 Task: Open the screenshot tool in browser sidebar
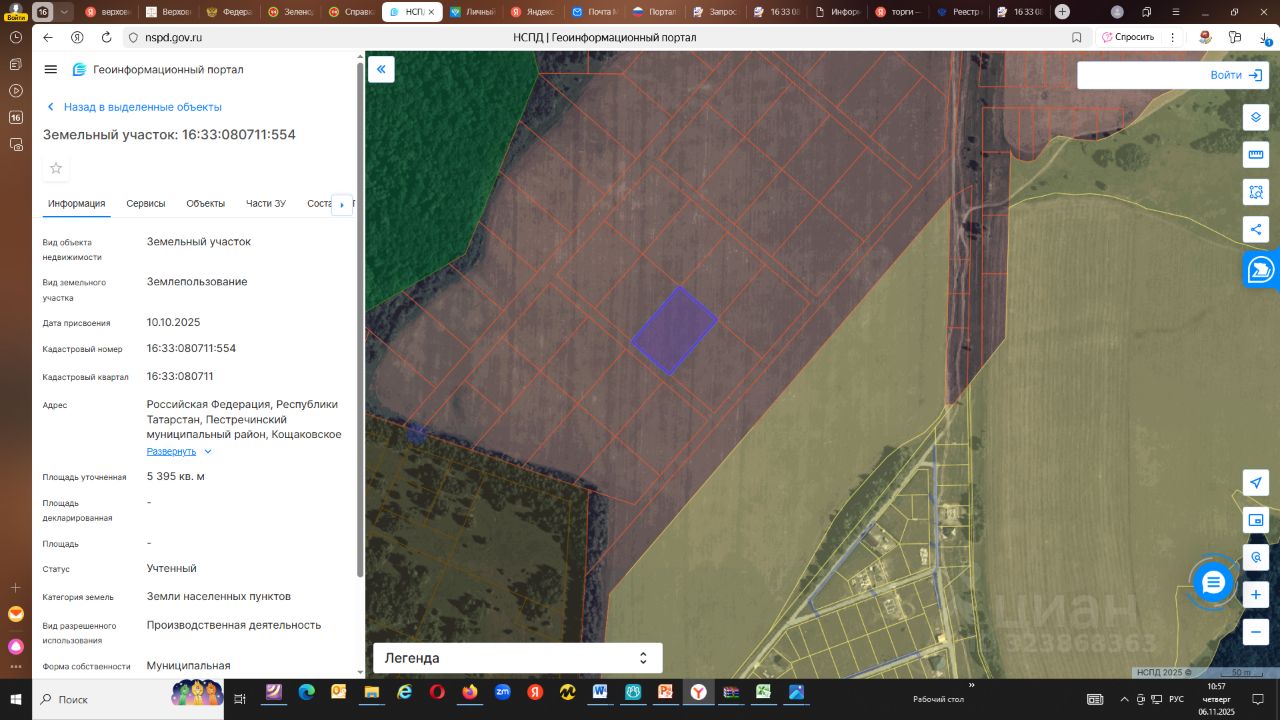pos(16,144)
